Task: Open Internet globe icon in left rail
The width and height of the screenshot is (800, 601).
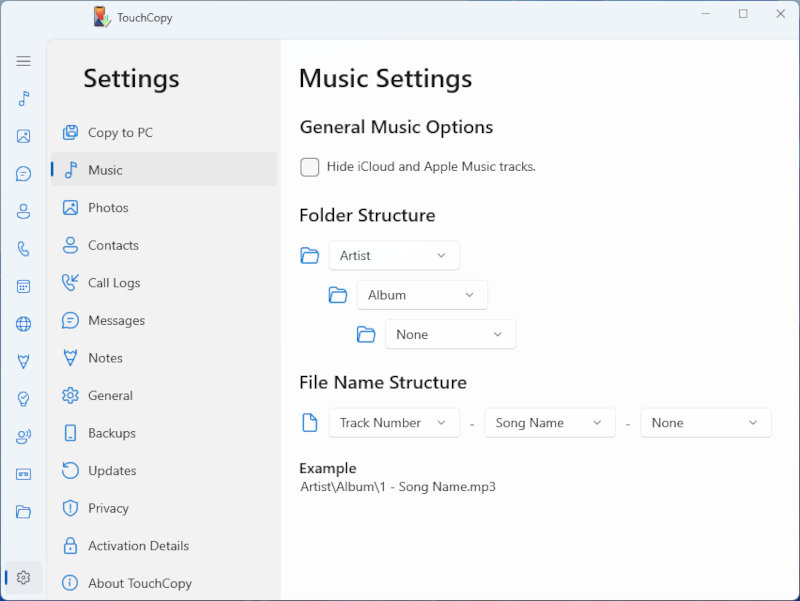Action: (23, 324)
